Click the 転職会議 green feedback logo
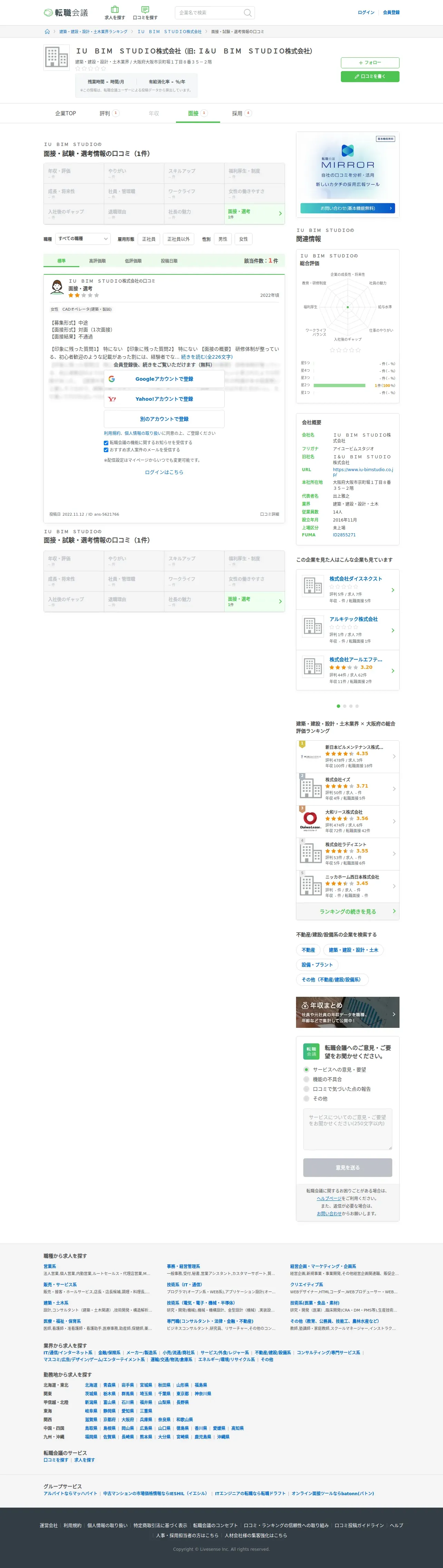The image size is (443, 1568). pyautogui.click(x=311, y=1051)
